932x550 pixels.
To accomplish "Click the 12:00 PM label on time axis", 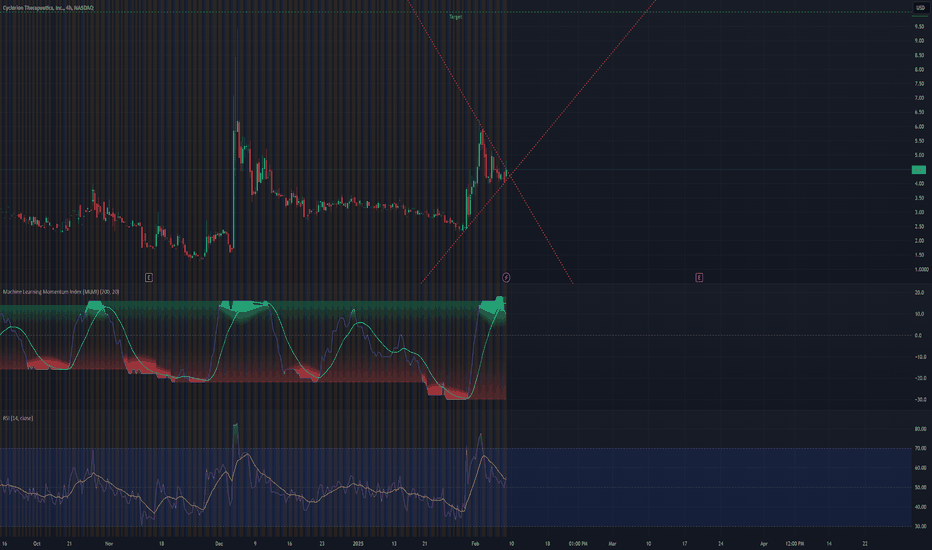I will pos(795,543).
